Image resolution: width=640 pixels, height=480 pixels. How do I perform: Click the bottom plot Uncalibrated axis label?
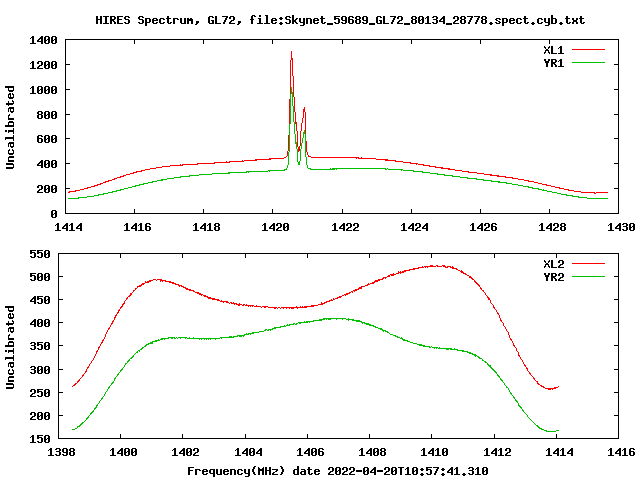pyautogui.click(x=10, y=347)
